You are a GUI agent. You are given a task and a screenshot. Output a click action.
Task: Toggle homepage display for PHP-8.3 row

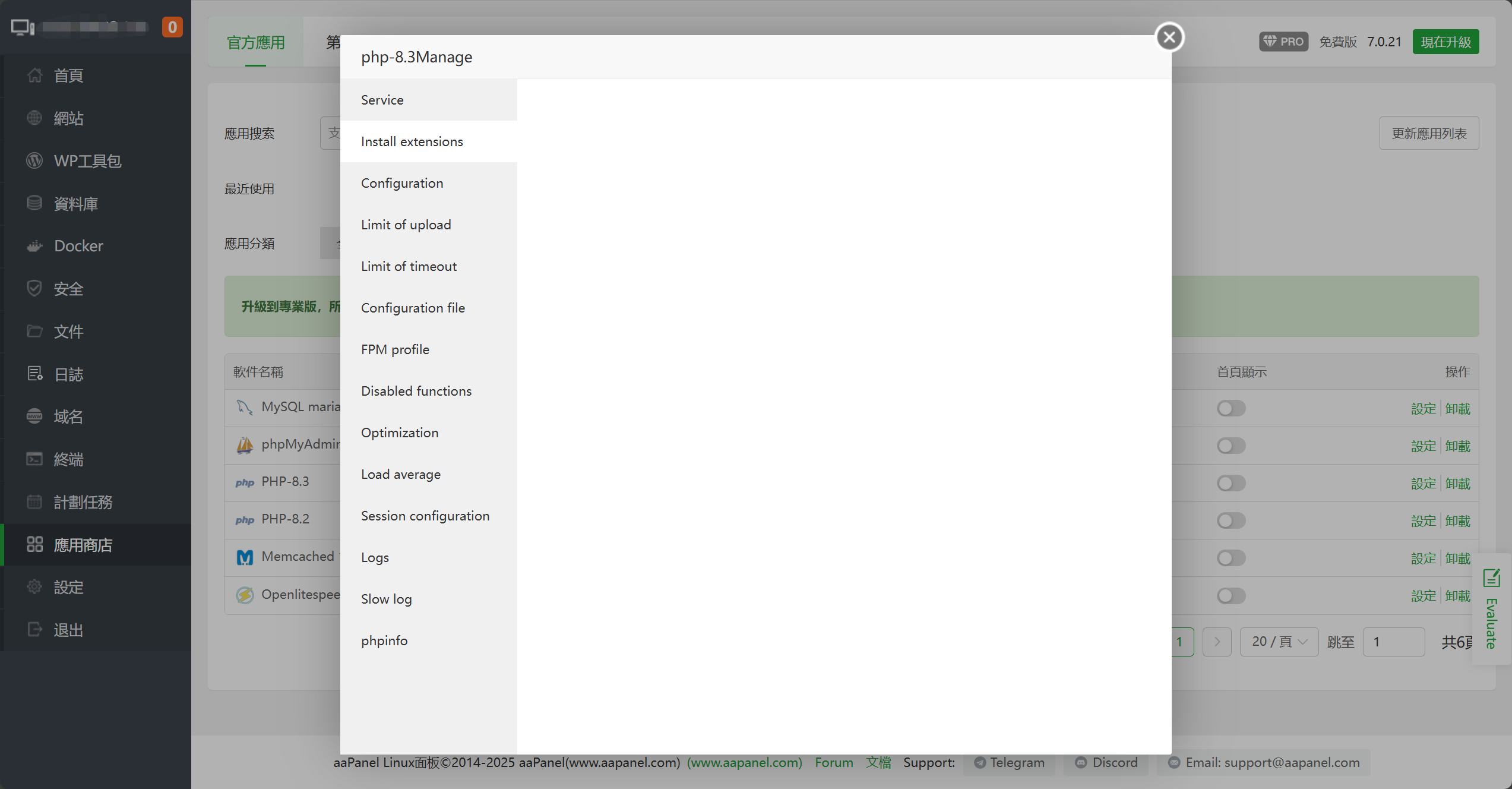(x=1231, y=484)
